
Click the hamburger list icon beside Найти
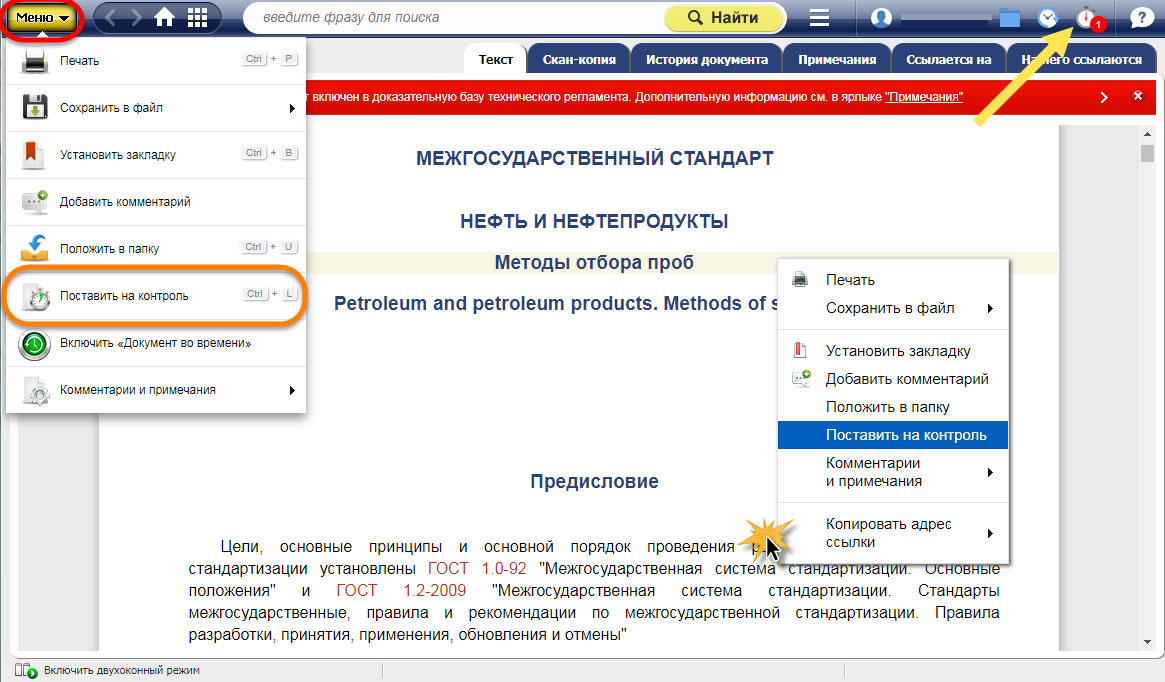tap(819, 17)
